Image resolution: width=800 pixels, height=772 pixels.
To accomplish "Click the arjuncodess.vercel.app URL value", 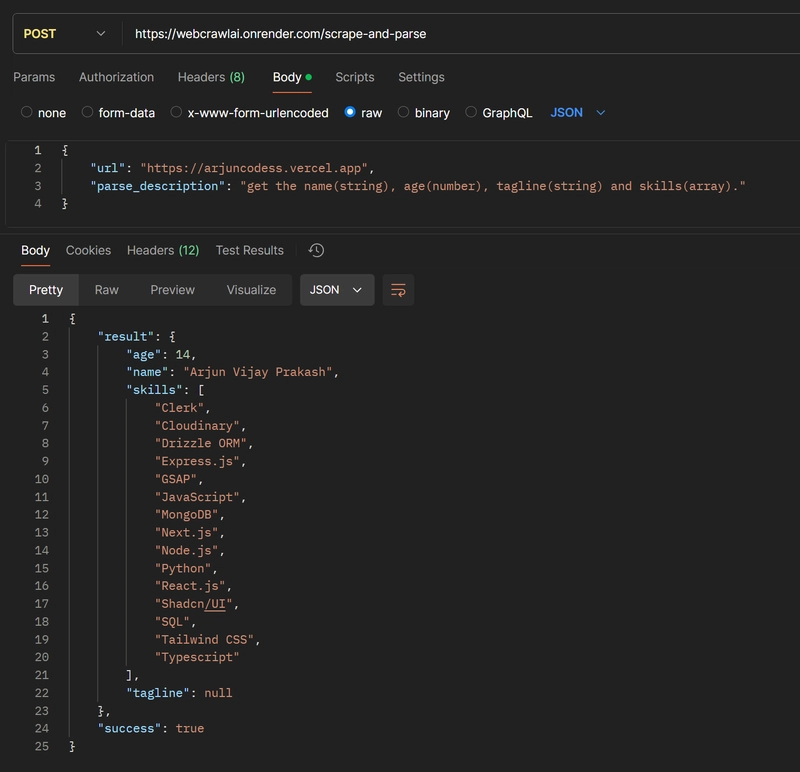I will [x=254, y=168].
